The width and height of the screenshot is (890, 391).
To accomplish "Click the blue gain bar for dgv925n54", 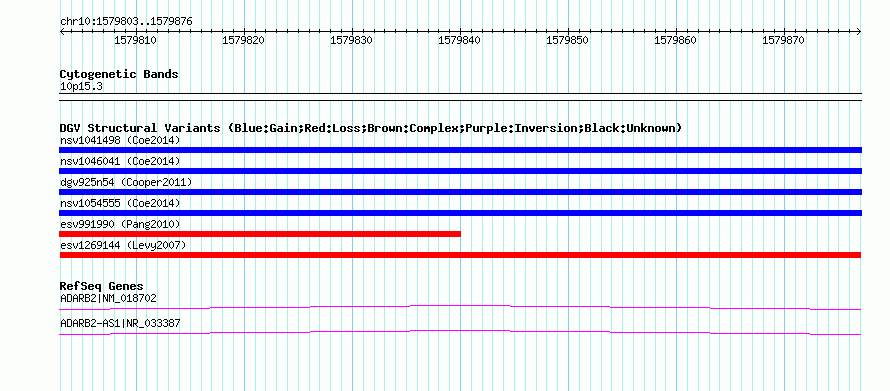I will pyautogui.click(x=460, y=192).
